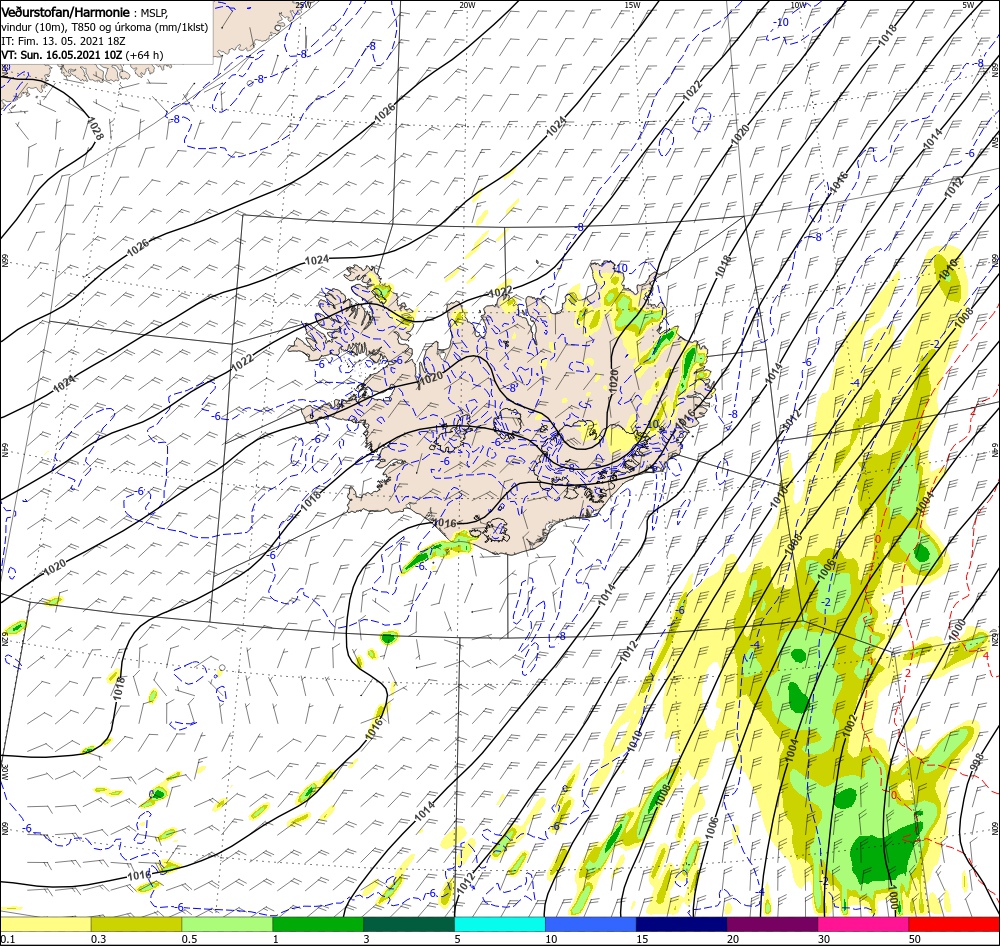Click the 20W longitude label

[467, 5]
